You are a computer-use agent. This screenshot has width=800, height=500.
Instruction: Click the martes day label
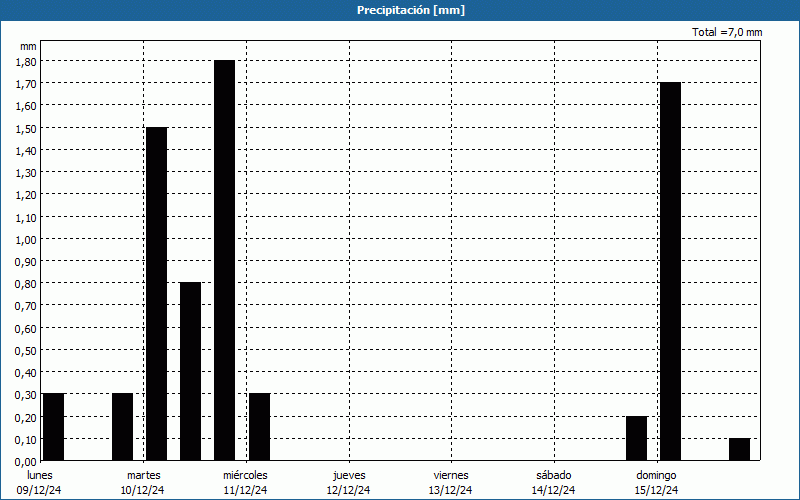pos(143,475)
